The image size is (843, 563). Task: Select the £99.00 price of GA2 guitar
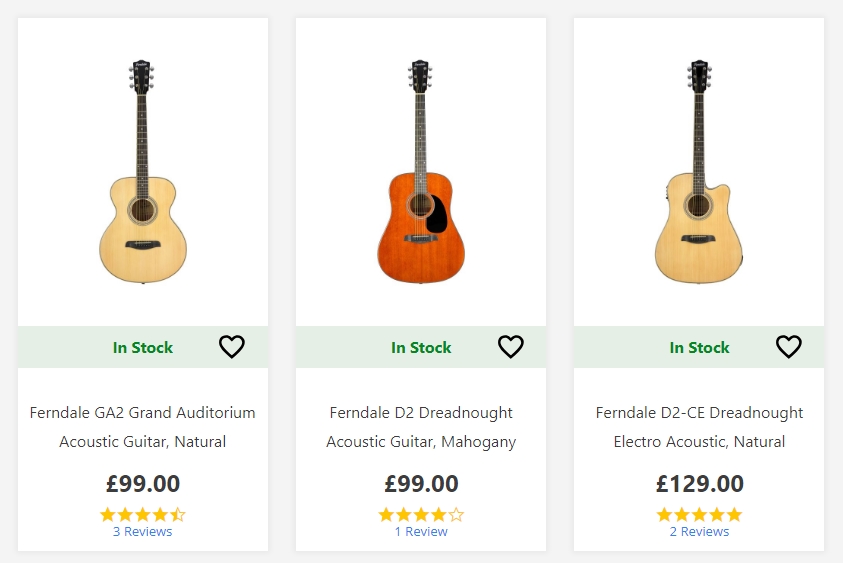[142, 483]
